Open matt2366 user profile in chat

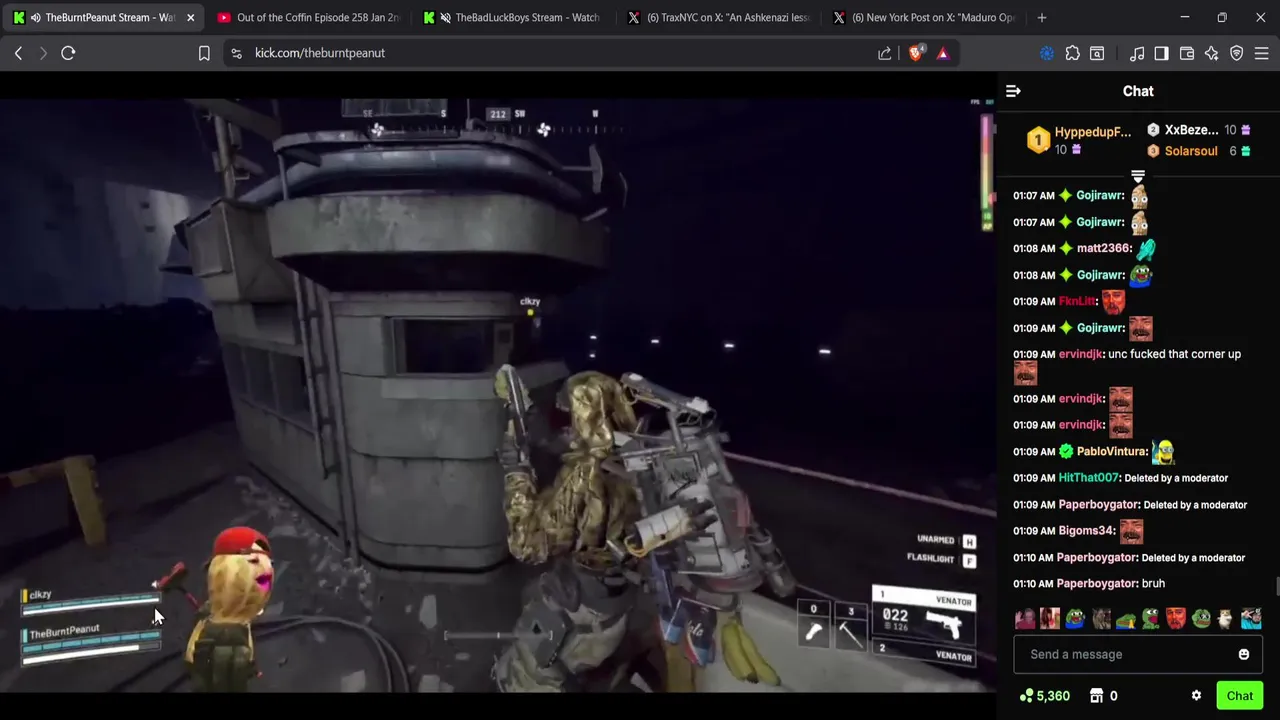1103,248
